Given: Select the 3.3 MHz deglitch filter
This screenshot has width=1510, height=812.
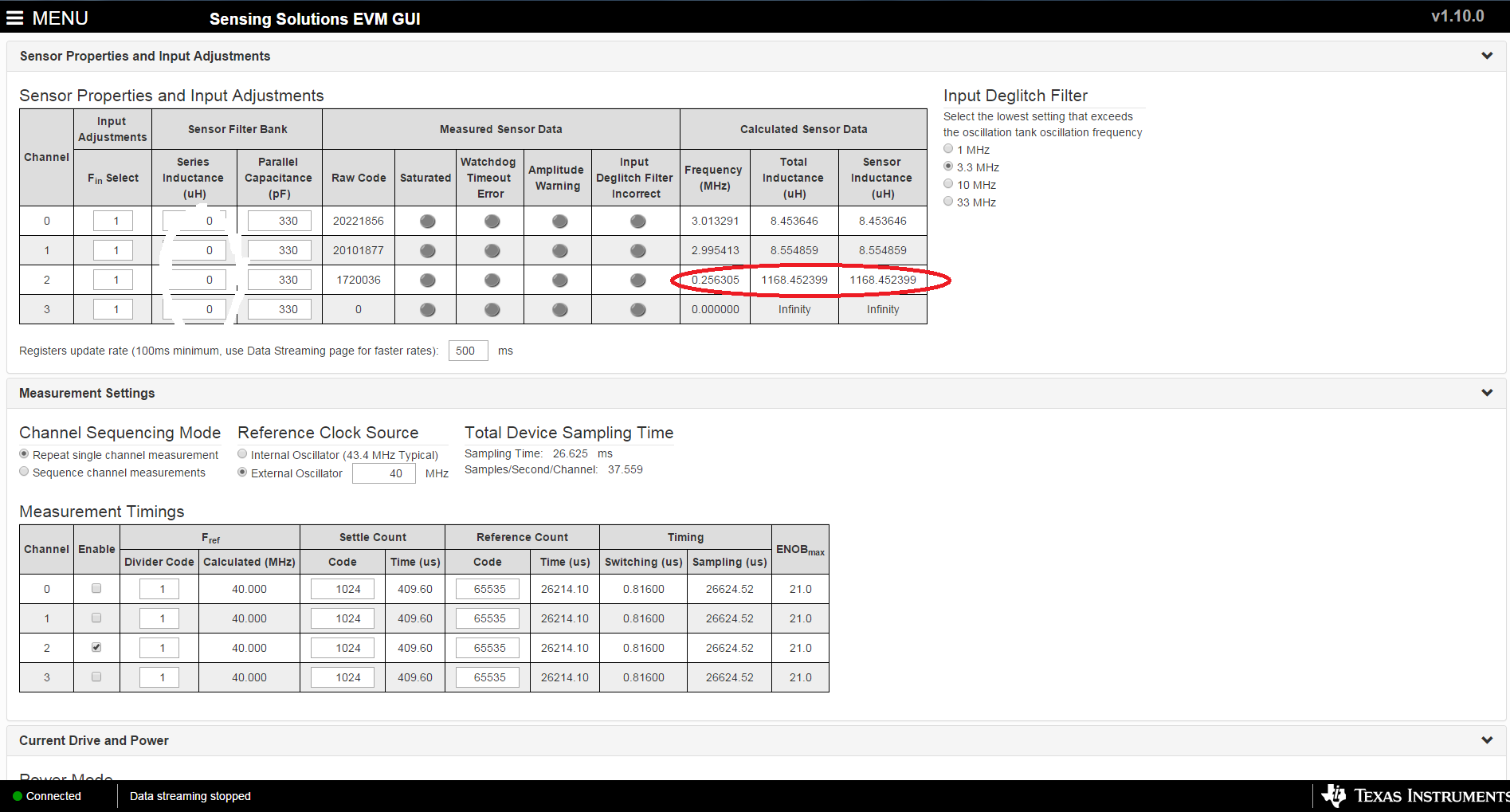Looking at the screenshot, I should [x=948, y=167].
